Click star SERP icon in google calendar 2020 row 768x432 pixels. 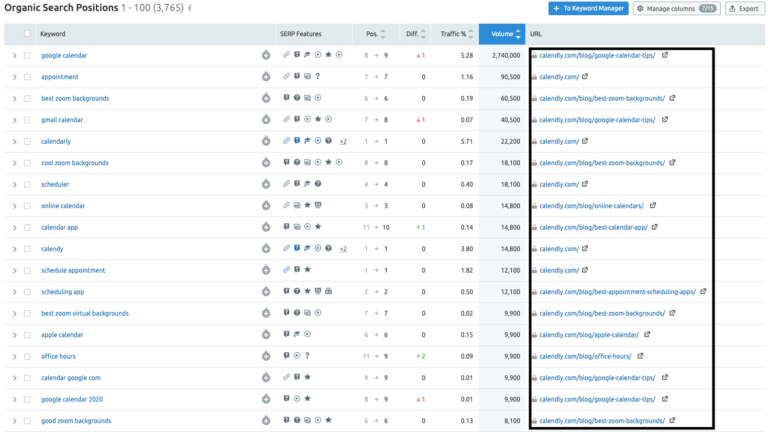tap(307, 399)
